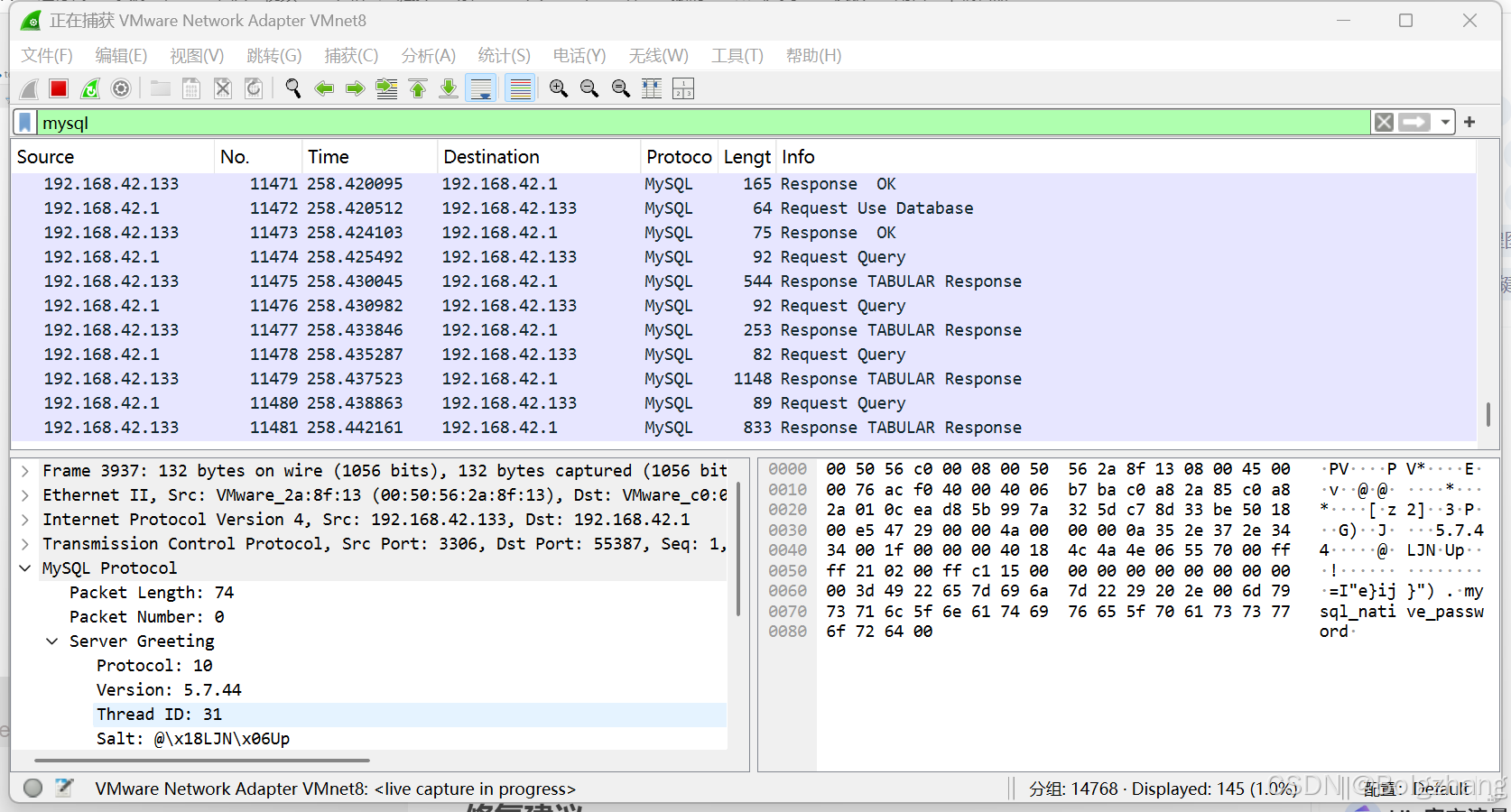Sort by the Source column header
This screenshot has width=1511, height=812.
click(113, 157)
